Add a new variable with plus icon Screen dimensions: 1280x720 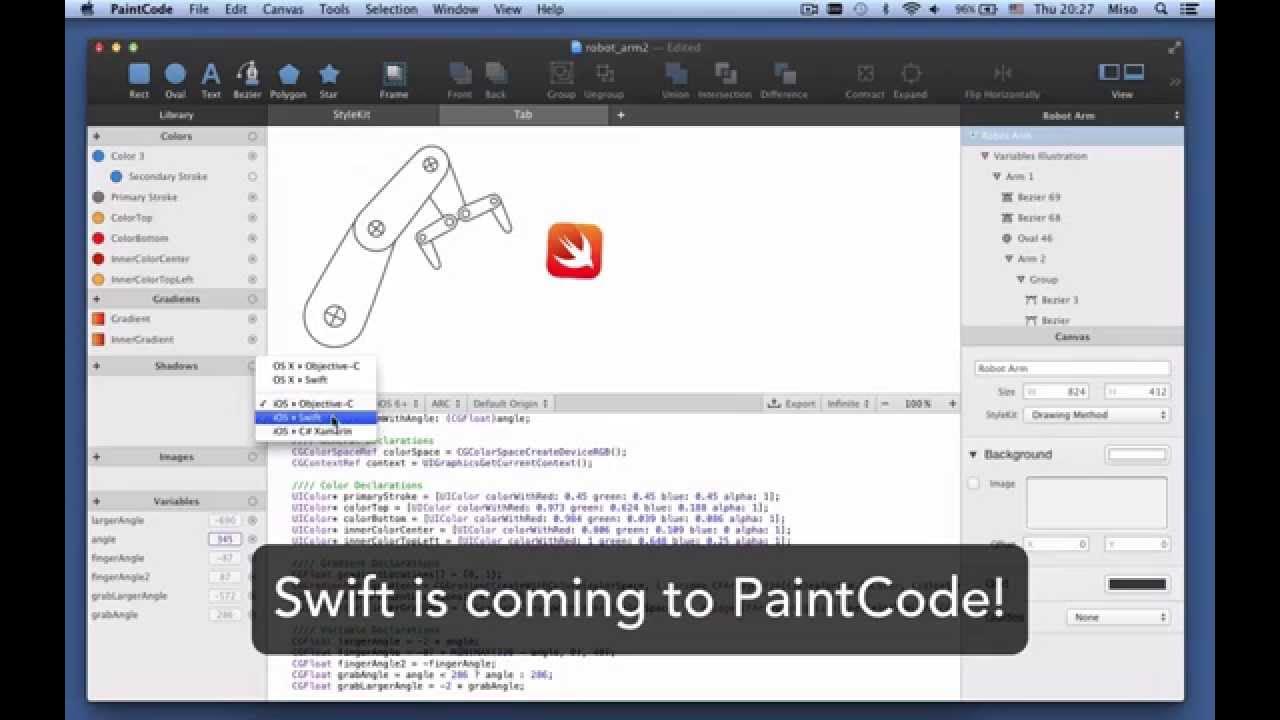pos(97,501)
